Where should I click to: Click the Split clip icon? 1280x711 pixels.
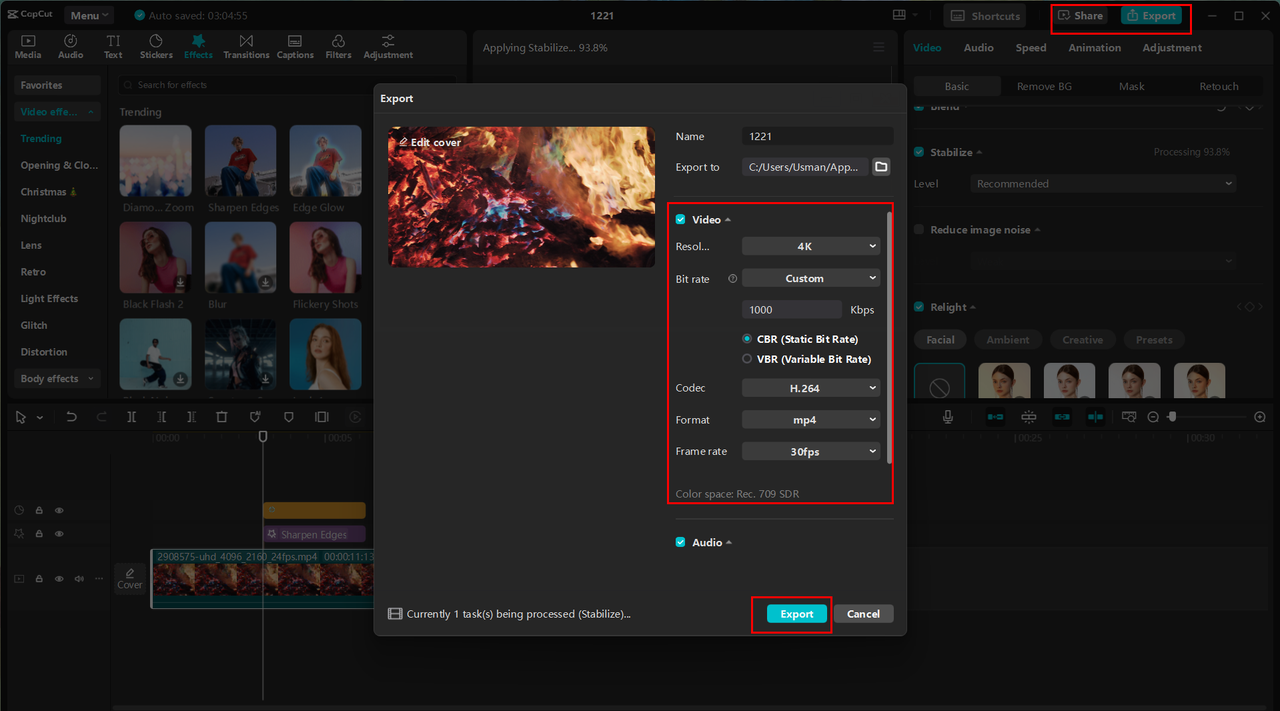pos(131,417)
